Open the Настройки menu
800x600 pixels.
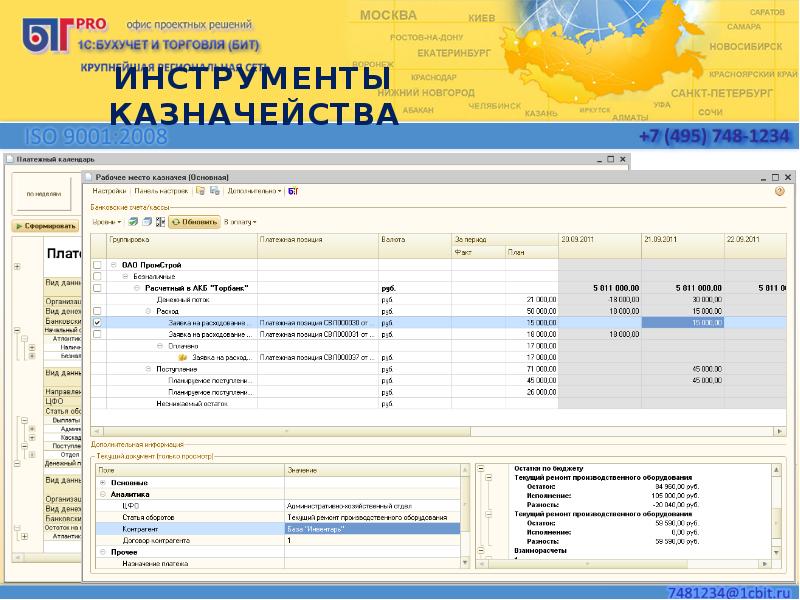pos(109,190)
